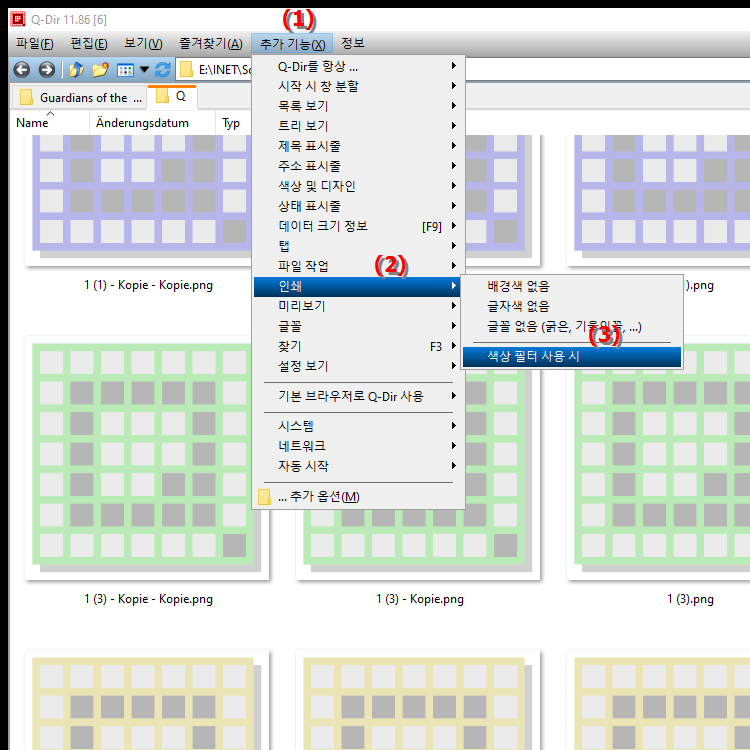Click the refresh icon in toolbar
The image size is (750, 750).
click(163, 70)
